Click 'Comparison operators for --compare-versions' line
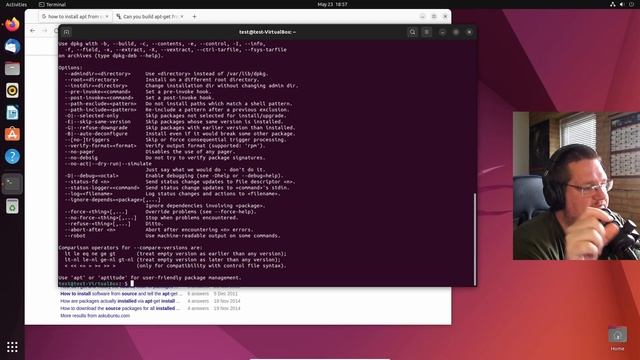The height and width of the screenshot is (360, 640). 130,247
